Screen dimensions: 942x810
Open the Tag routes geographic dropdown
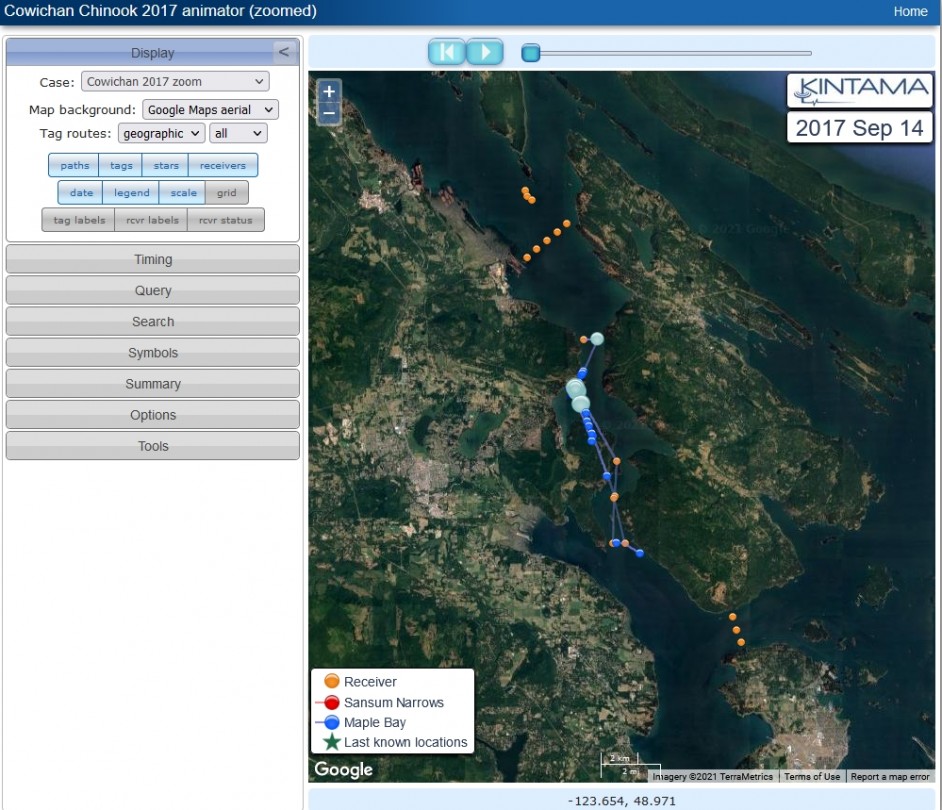[161, 133]
